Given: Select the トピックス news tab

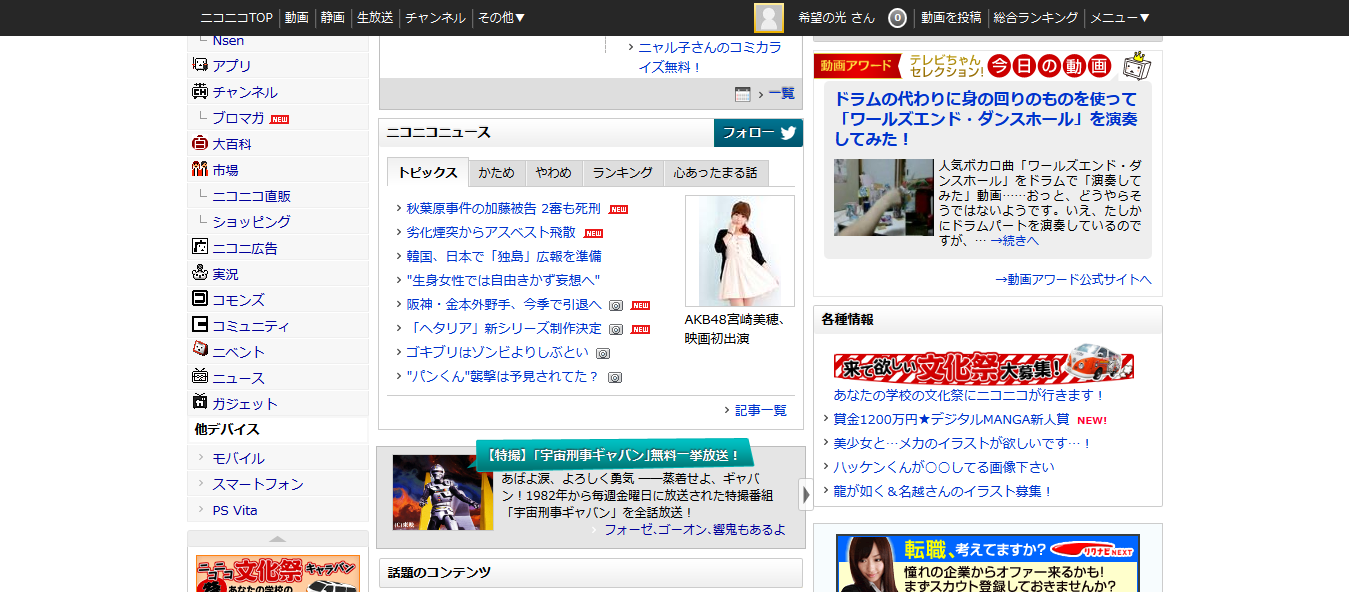Looking at the screenshot, I should click(x=427, y=172).
